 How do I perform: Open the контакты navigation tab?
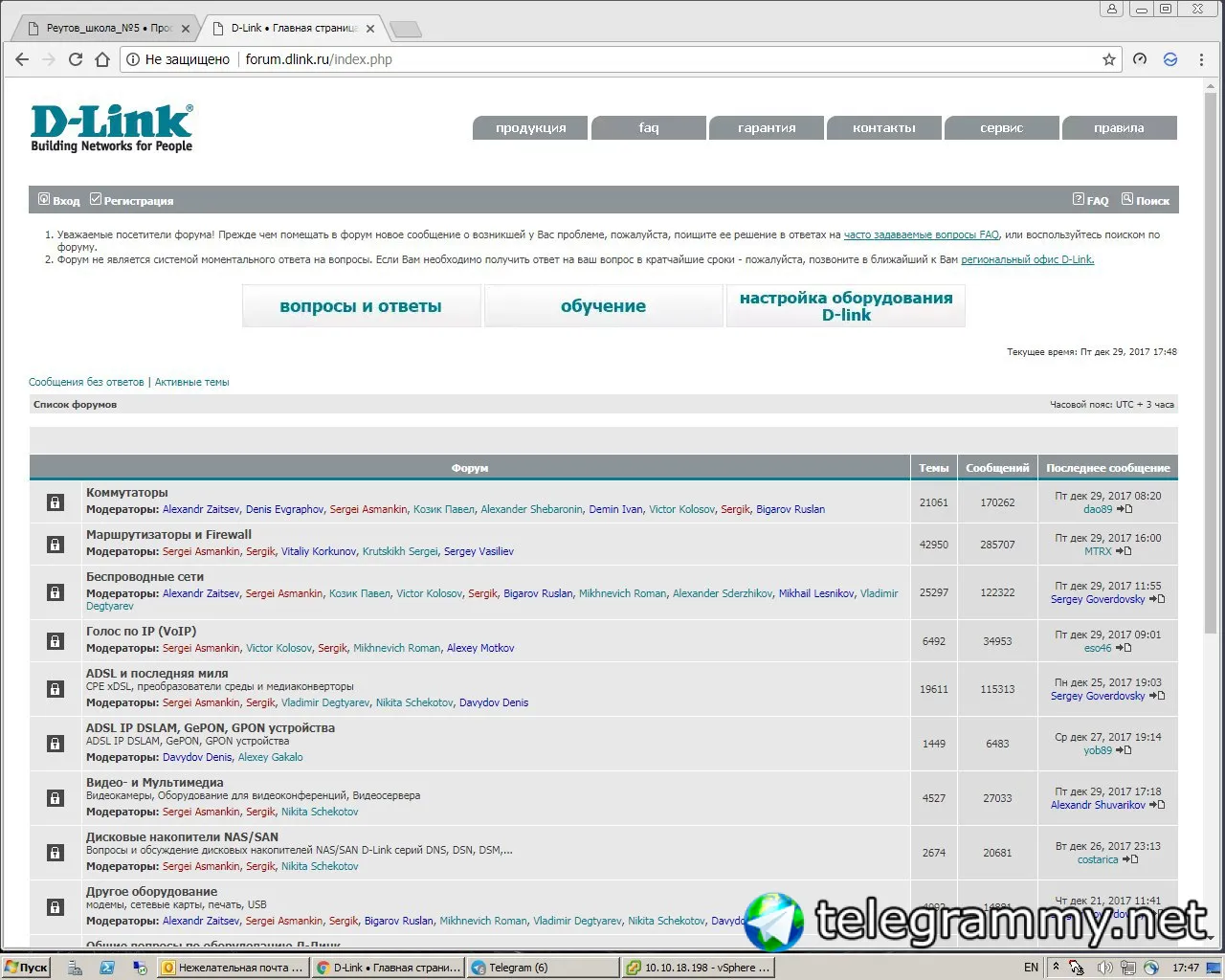(884, 128)
